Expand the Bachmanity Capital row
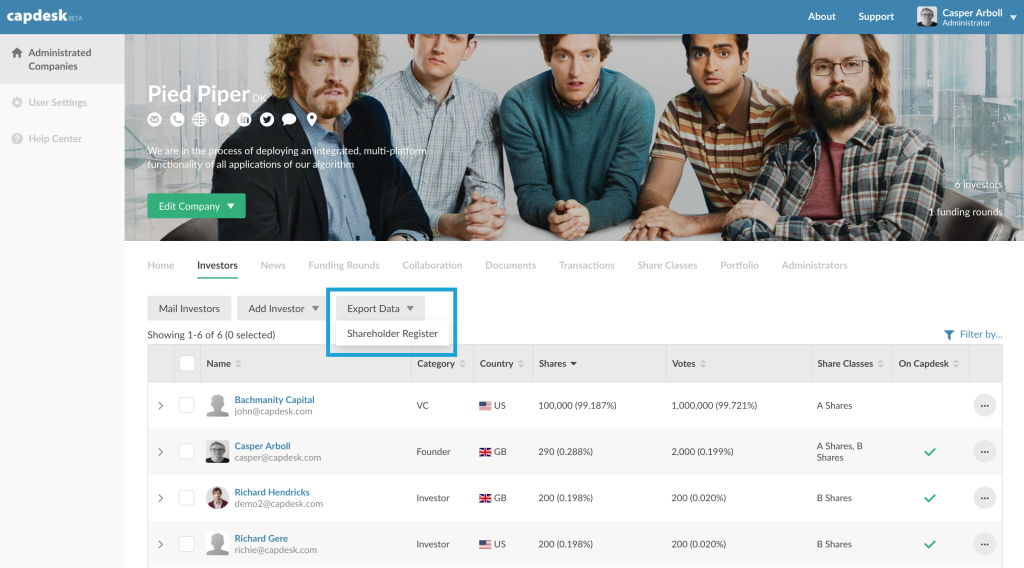Screen dimensions: 1024x568 tap(161, 405)
